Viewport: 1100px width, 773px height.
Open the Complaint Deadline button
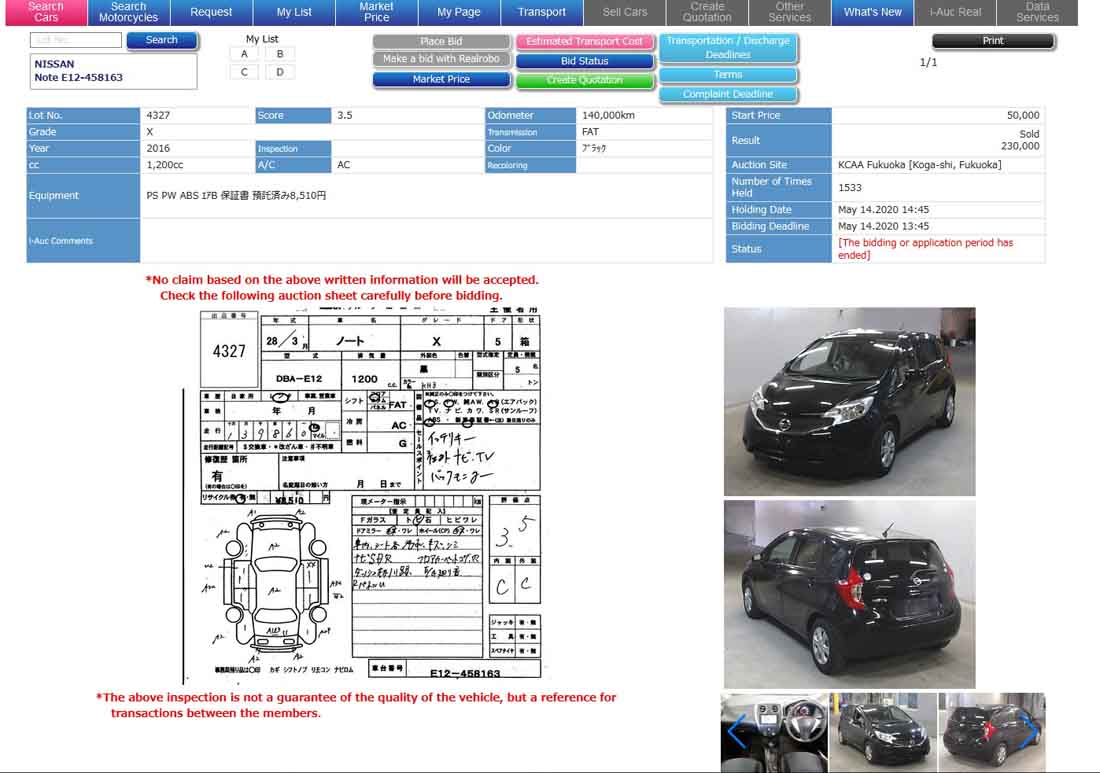[x=728, y=94]
